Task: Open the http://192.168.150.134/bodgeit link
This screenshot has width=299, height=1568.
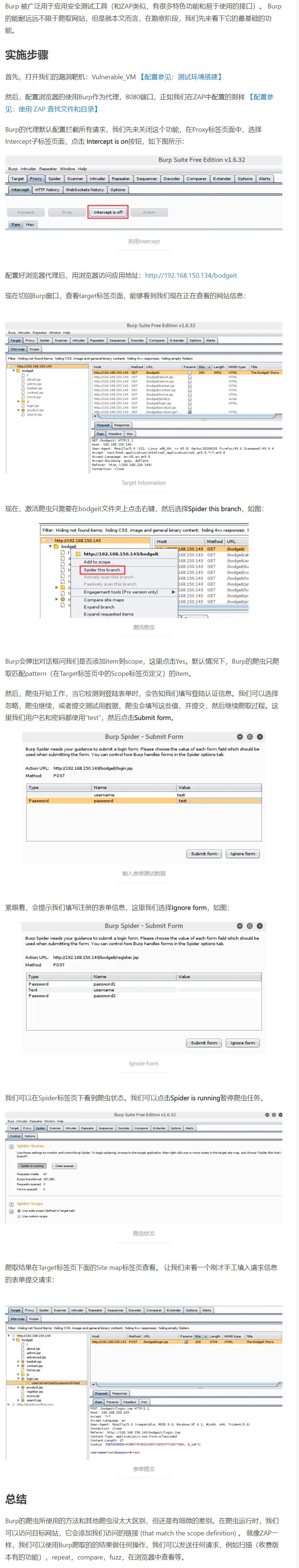Action: tap(191, 276)
